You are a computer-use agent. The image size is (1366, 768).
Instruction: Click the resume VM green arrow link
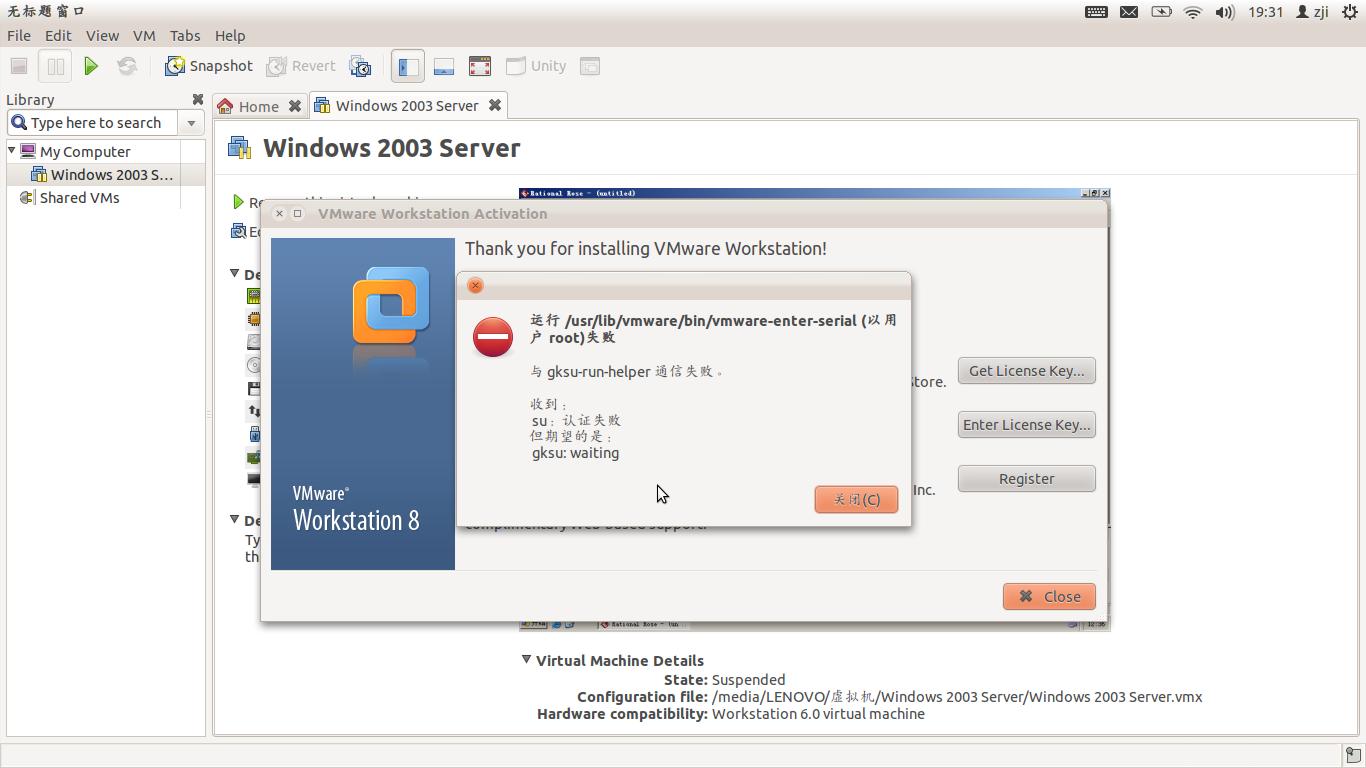pos(238,202)
